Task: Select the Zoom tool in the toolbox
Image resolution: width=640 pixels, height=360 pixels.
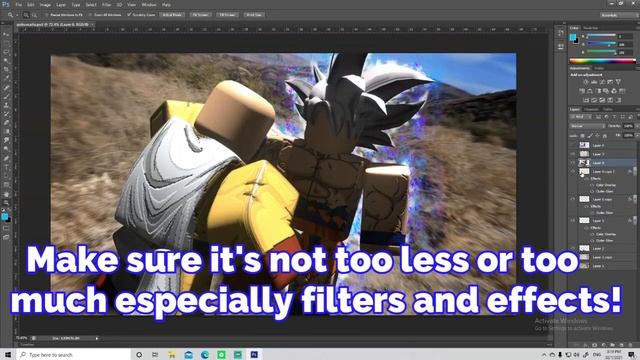Action: tap(6, 203)
